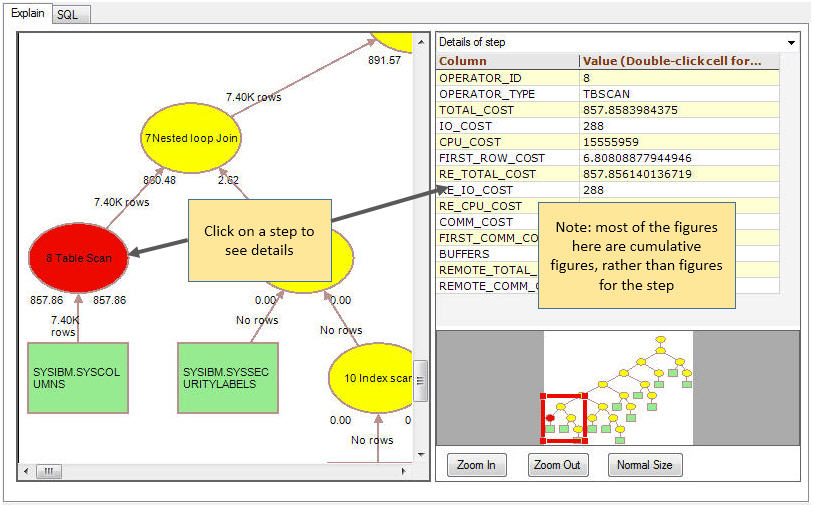The width and height of the screenshot is (814, 505).
Task: Click the SYSIBM.SYSSECURITYLABELS table box
Action: coord(228,378)
